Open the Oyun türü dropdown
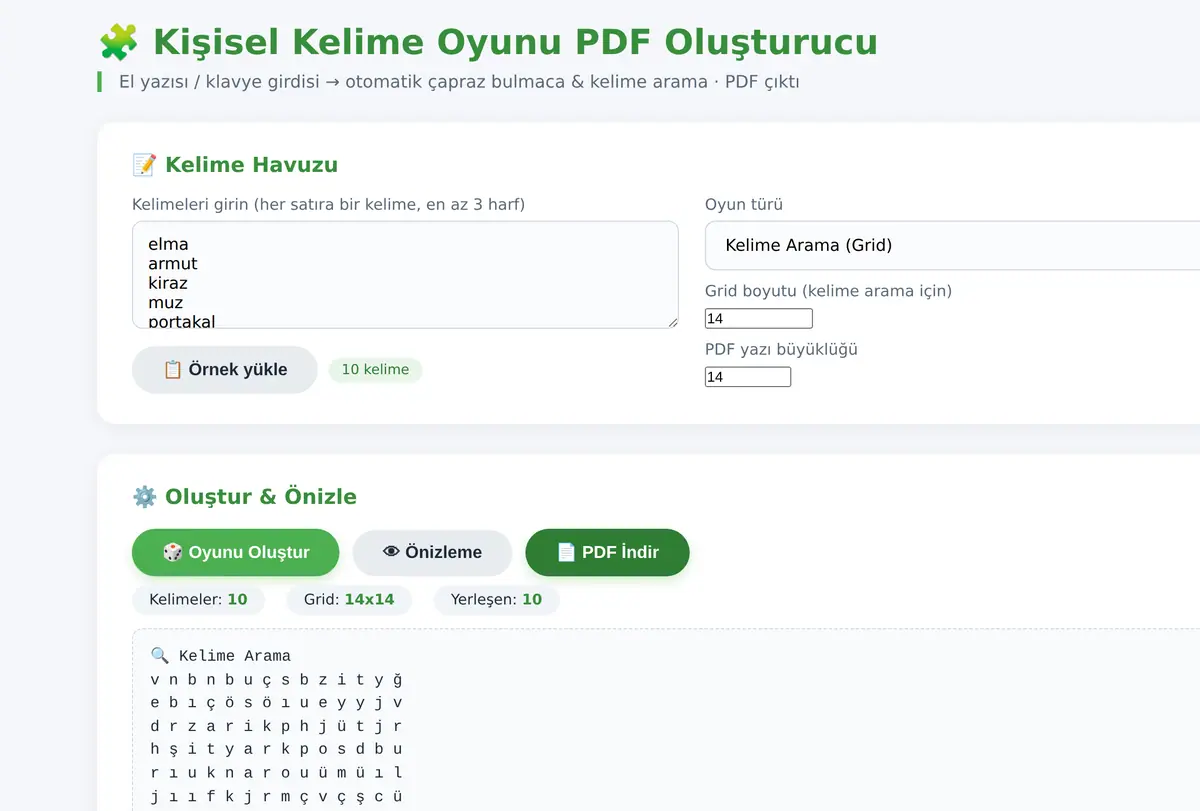 tap(952, 245)
